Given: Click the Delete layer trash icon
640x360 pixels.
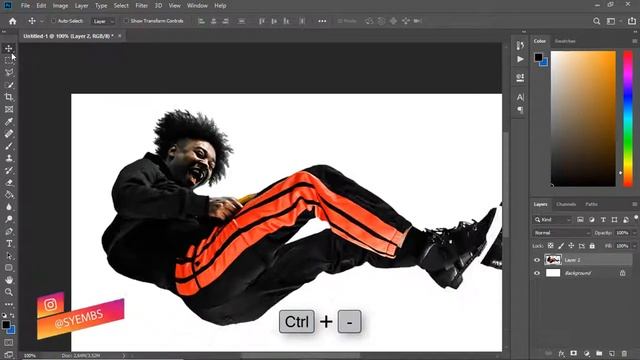Looking at the screenshot, I should pyautogui.click(x=624, y=353).
